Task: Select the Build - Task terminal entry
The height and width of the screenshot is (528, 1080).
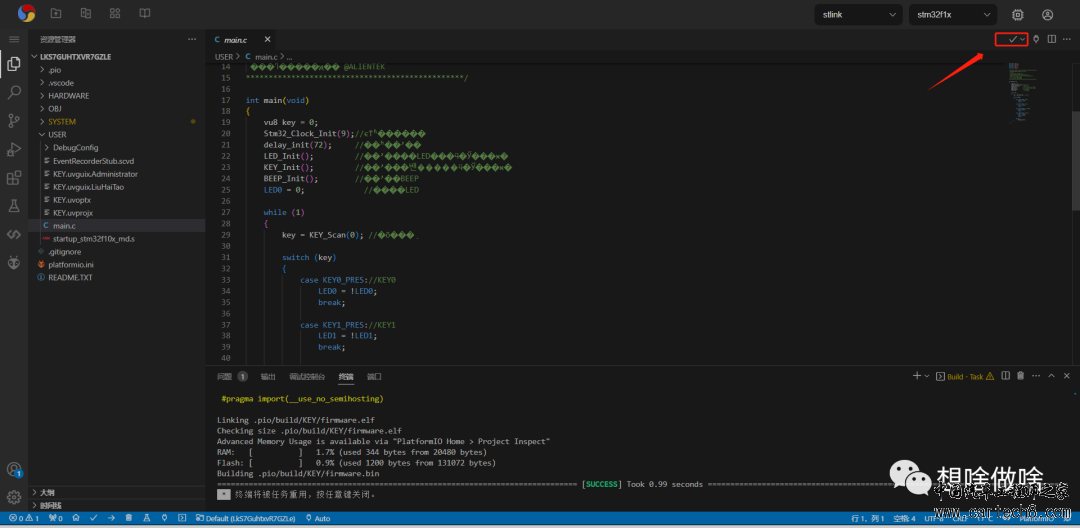Action: point(966,376)
